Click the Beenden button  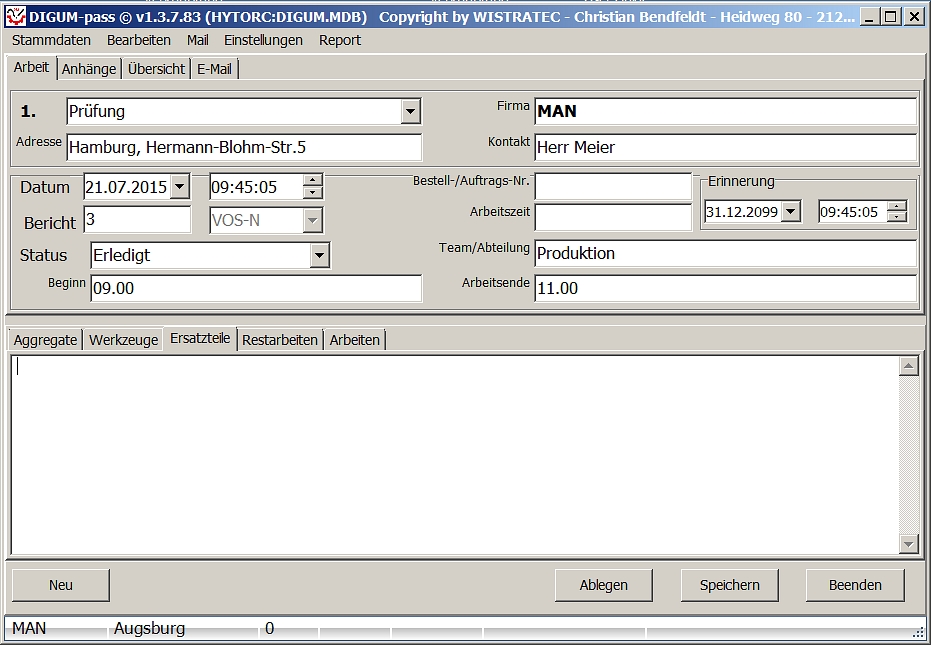point(855,585)
